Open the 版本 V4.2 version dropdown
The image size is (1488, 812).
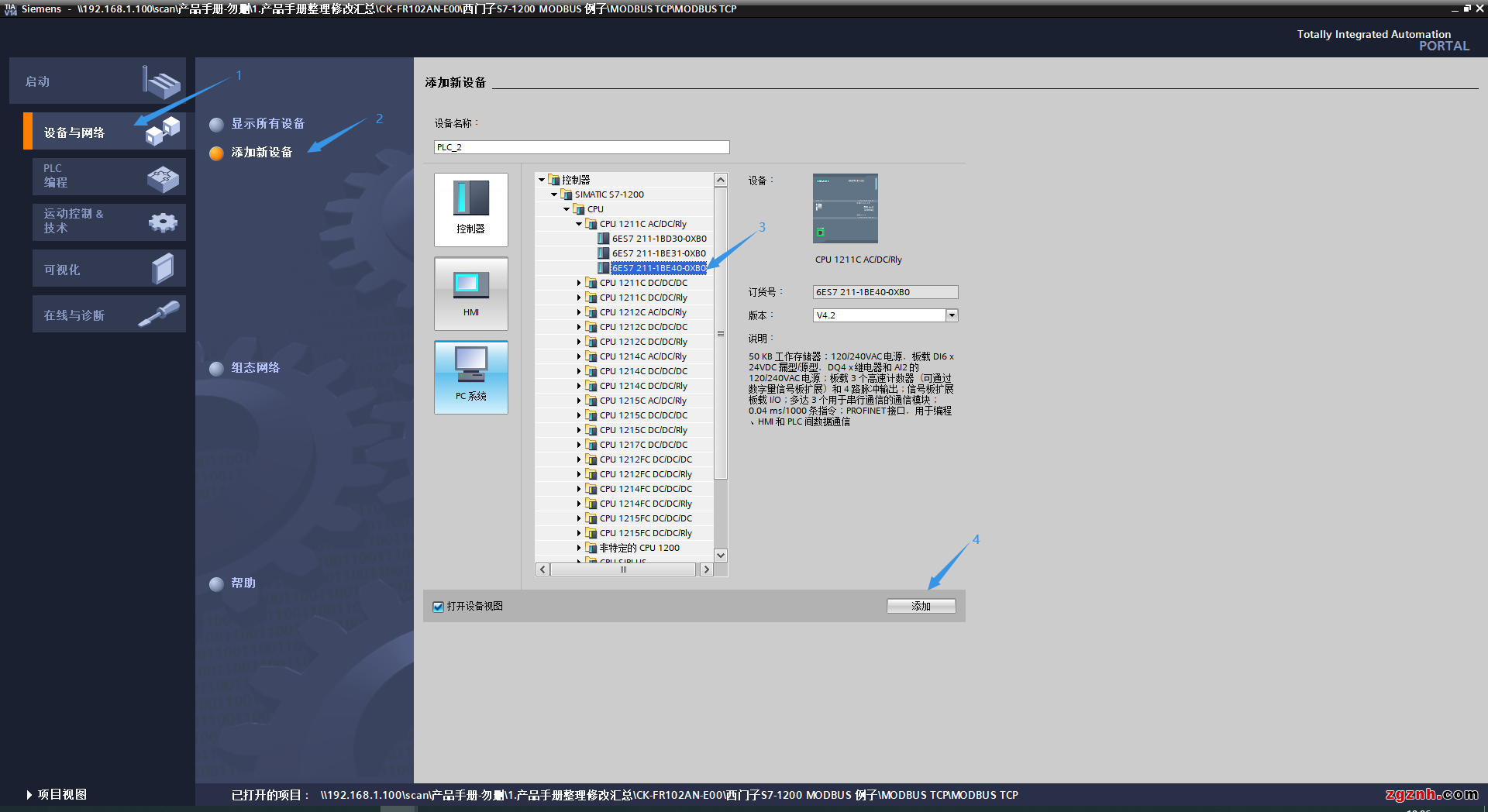point(952,315)
